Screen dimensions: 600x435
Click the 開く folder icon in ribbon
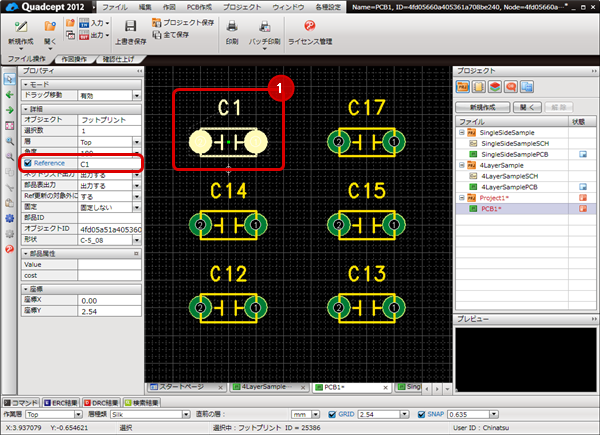point(50,26)
